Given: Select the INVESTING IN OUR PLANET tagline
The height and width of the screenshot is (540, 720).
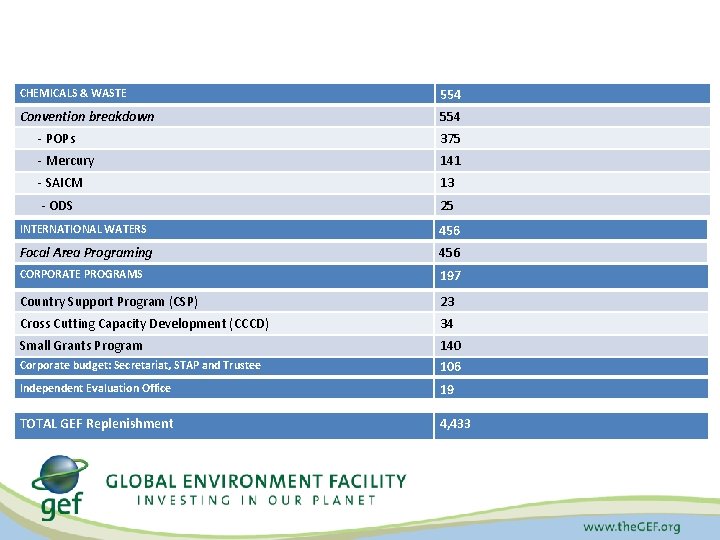Looking at the screenshot, I should (256, 500).
